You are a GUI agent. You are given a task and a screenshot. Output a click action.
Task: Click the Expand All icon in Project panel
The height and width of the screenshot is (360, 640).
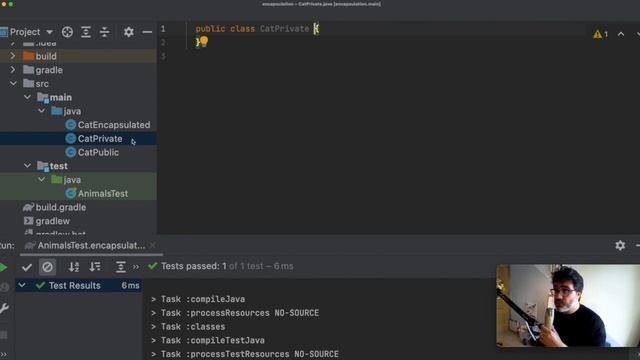click(x=86, y=32)
